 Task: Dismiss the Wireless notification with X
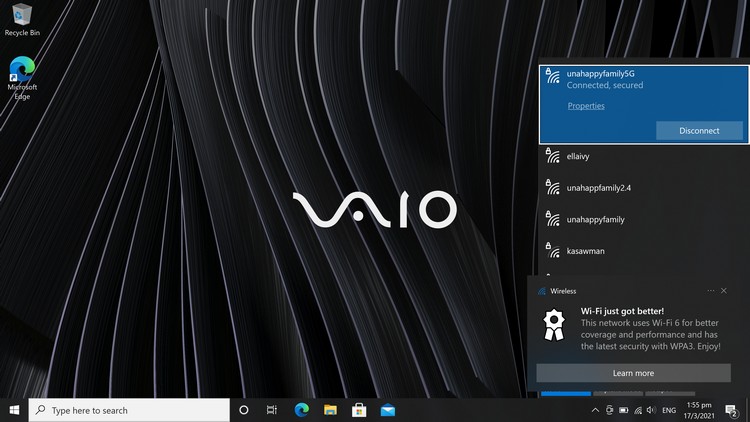coord(724,290)
